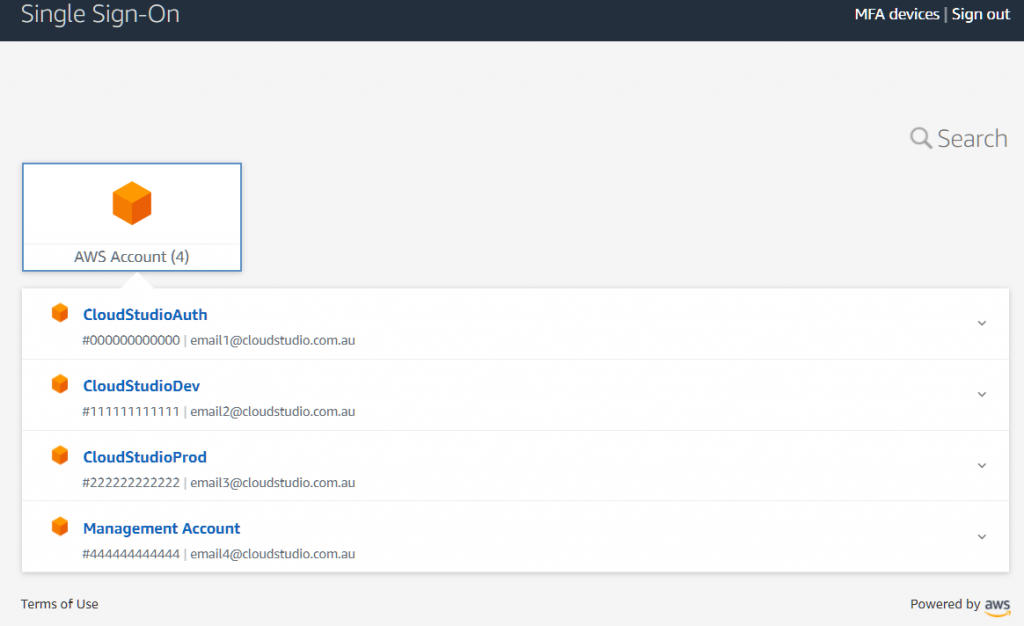Click email2@cloudstudio.com.au text
This screenshot has height=626, width=1024.
click(272, 411)
